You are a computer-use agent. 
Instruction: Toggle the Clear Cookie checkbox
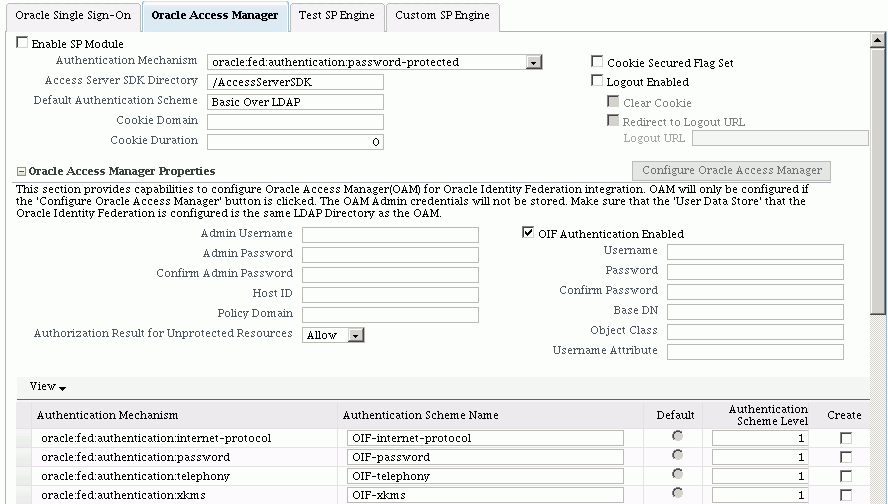click(613, 101)
